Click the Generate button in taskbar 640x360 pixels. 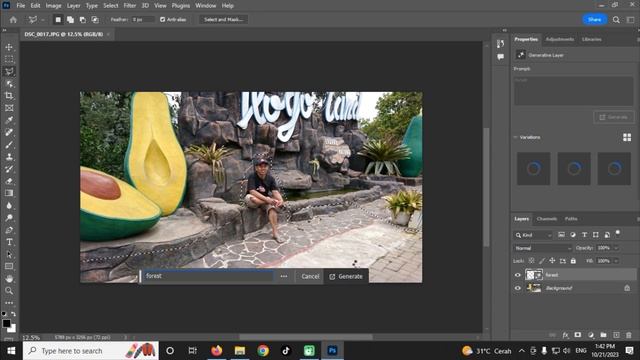347,276
